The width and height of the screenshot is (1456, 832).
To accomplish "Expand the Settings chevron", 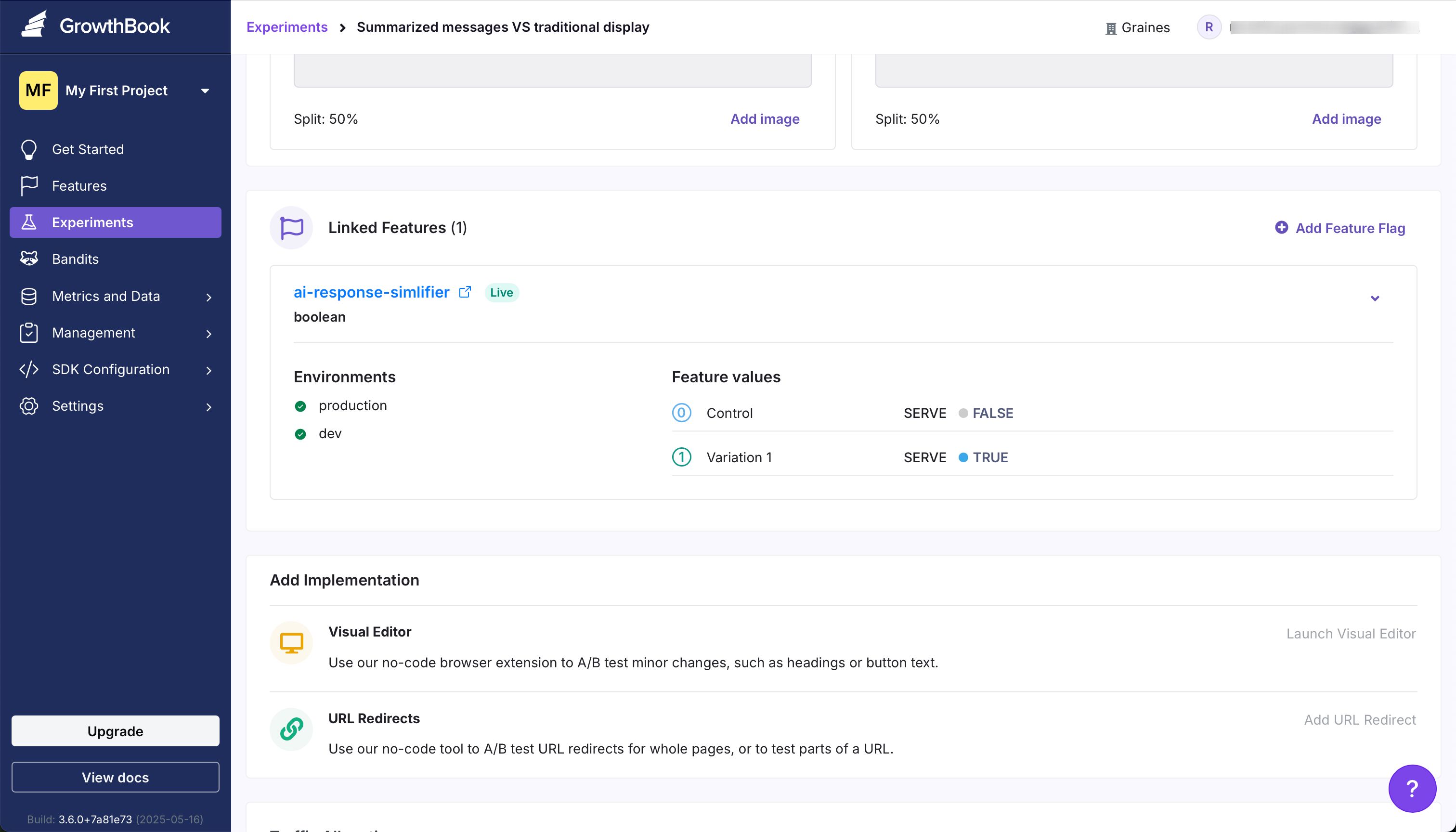I will click(208, 407).
